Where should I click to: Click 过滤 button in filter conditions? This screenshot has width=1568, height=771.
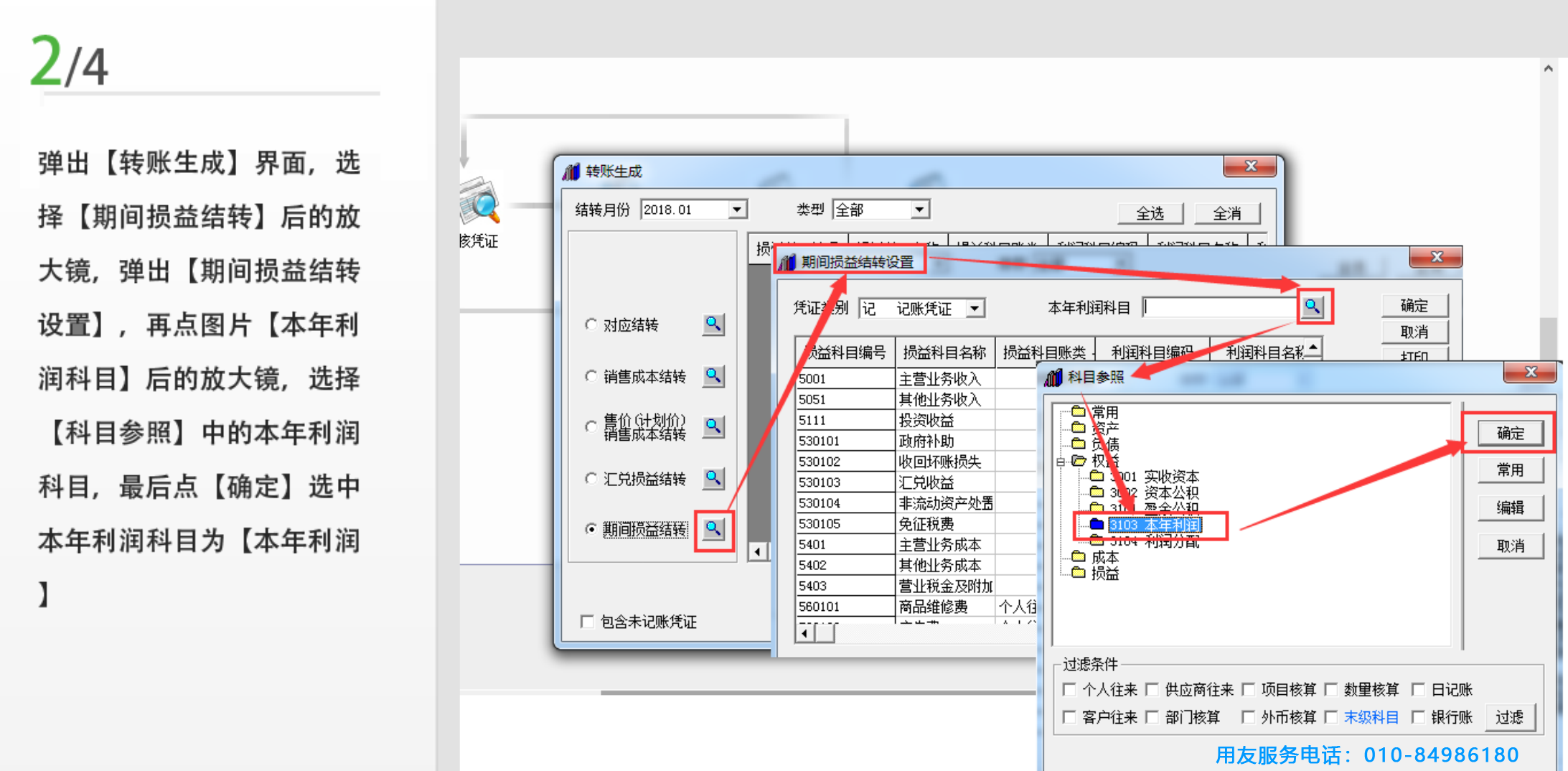pos(1510,716)
